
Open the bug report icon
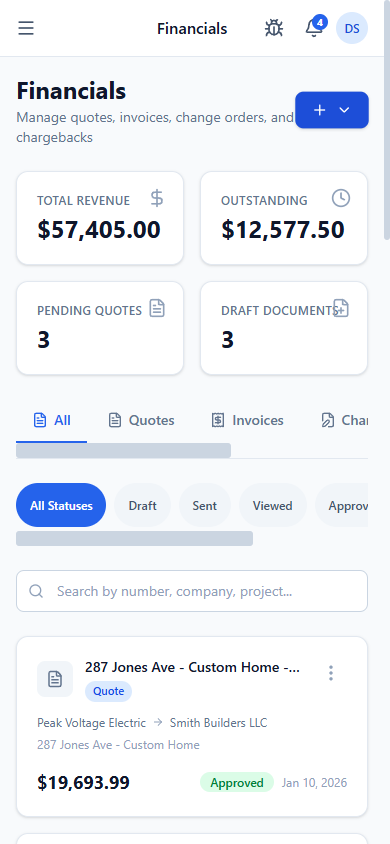(274, 28)
